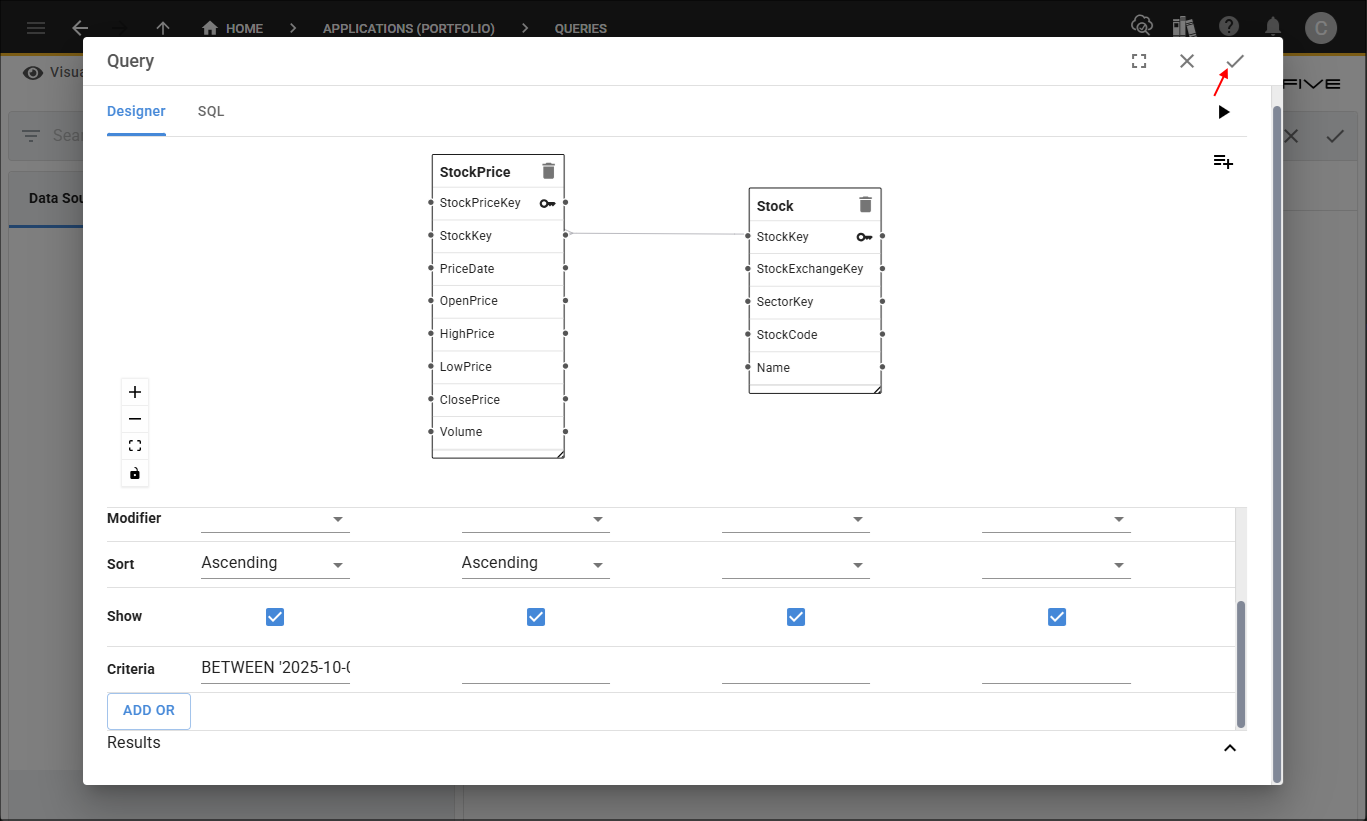The height and width of the screenshot is (821, 1367).
Task: Uncheck Show for the fourth column
Action: pos(1057,617)
